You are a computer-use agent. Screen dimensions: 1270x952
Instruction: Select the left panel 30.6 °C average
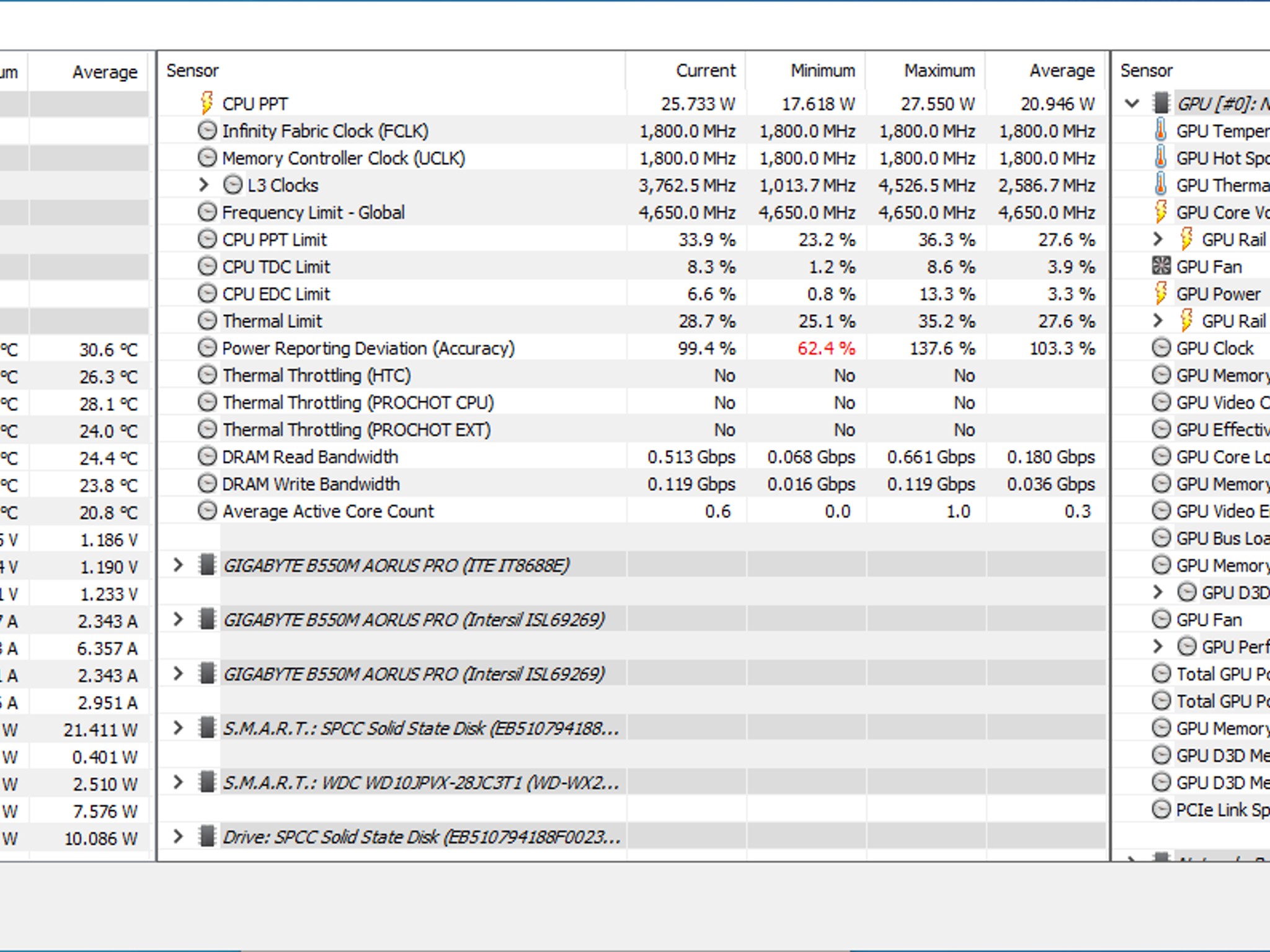click(x=108, y=350)
